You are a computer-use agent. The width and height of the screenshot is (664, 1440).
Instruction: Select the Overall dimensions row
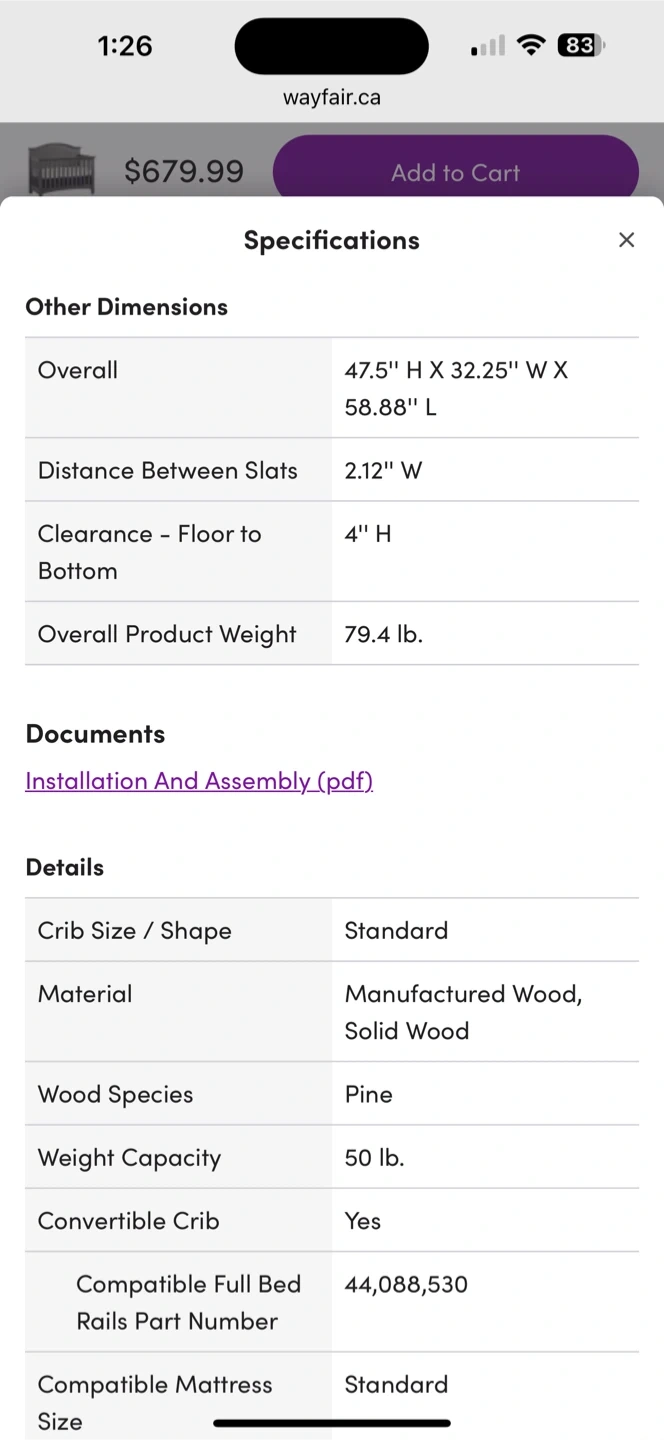[x=331, y=388]
